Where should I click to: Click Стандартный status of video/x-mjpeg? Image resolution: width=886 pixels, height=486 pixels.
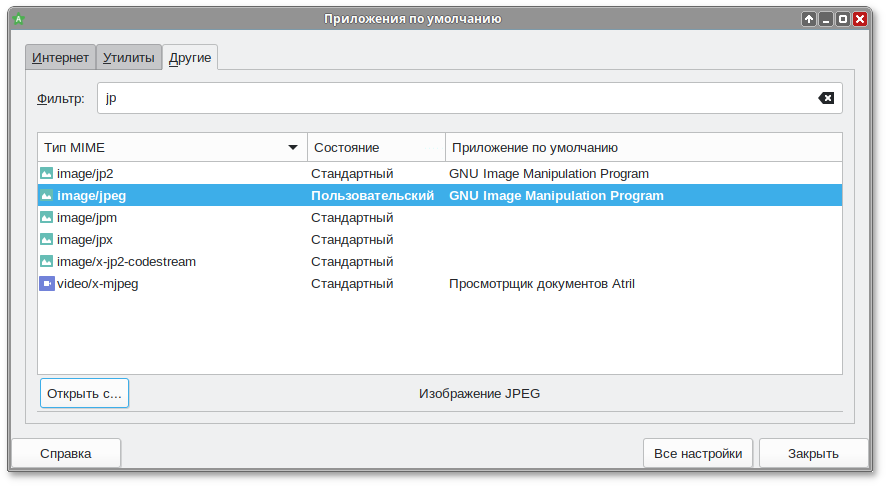point(352,284)
